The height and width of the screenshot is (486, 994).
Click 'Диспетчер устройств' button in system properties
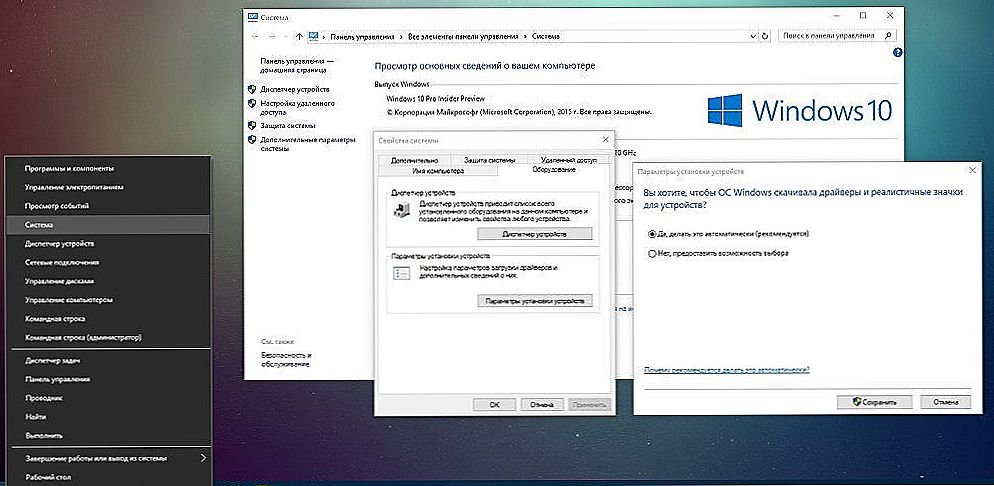(x=534, y=234)
